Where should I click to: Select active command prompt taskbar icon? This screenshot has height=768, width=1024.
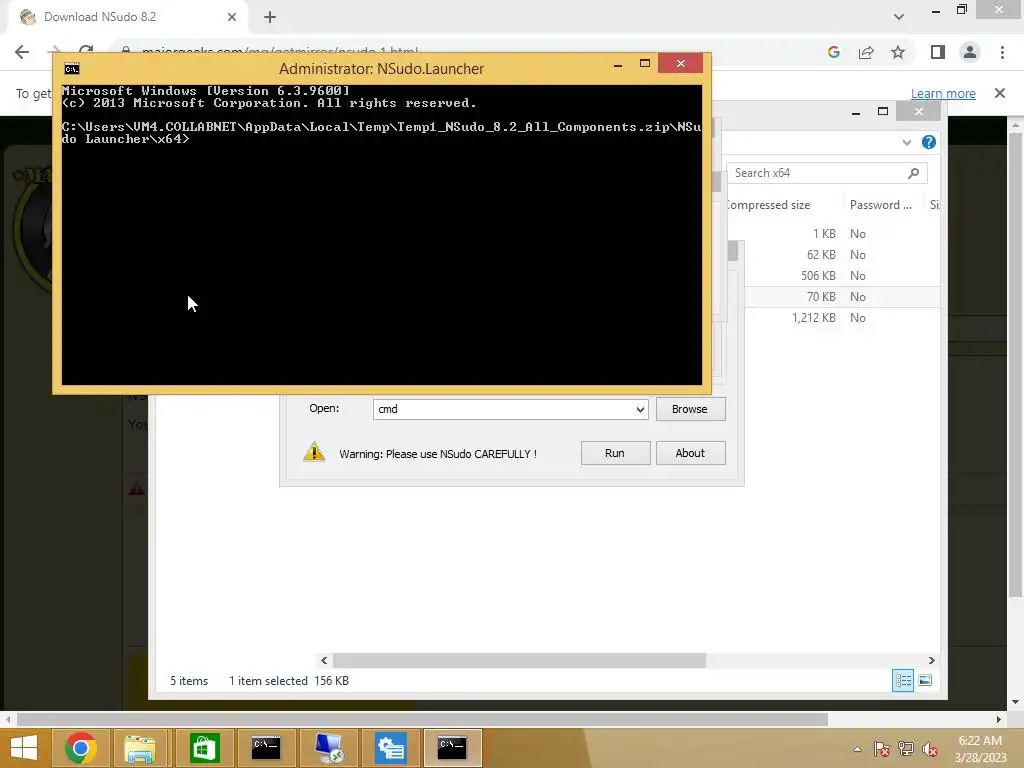[x=452, y=748]
